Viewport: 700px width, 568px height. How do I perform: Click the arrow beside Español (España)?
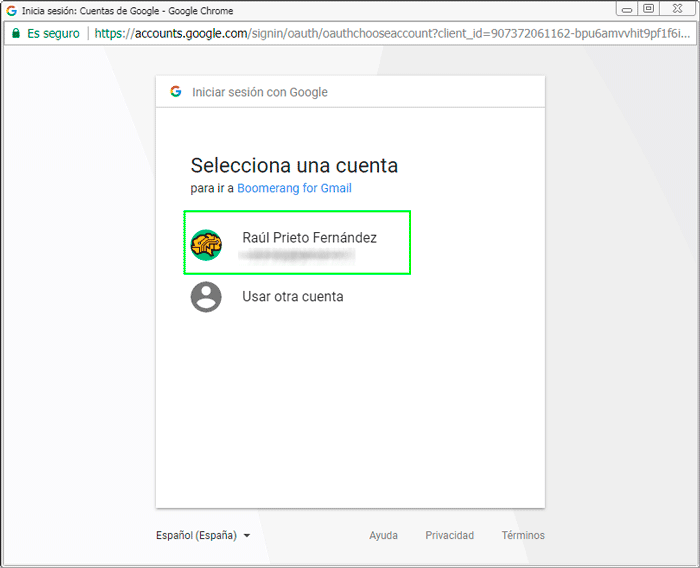247,536
